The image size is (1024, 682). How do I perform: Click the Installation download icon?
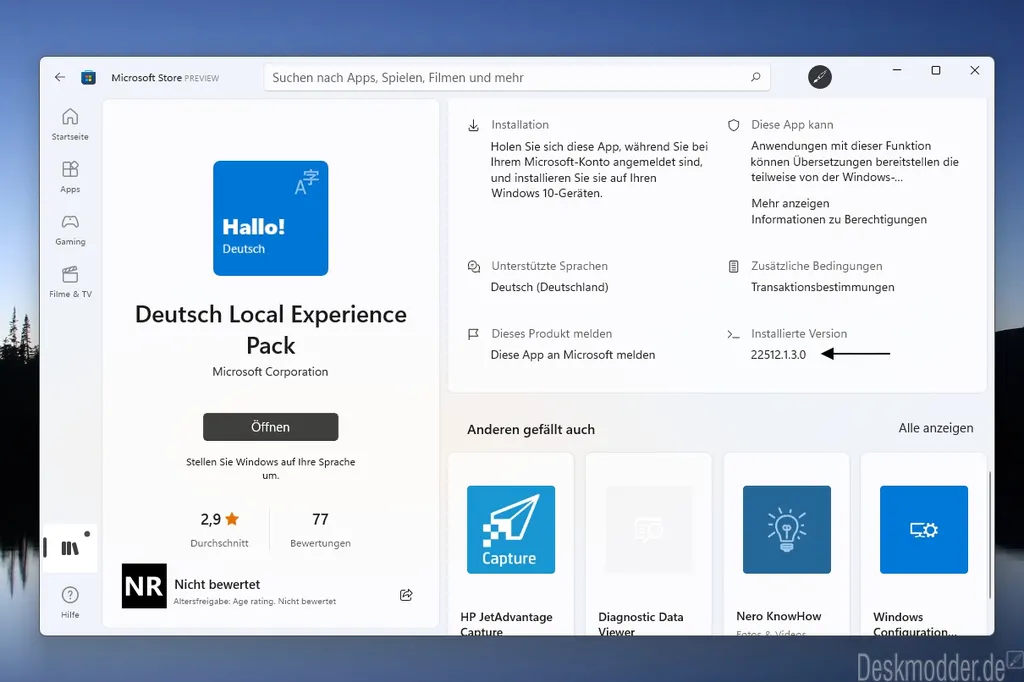(473, 125)
